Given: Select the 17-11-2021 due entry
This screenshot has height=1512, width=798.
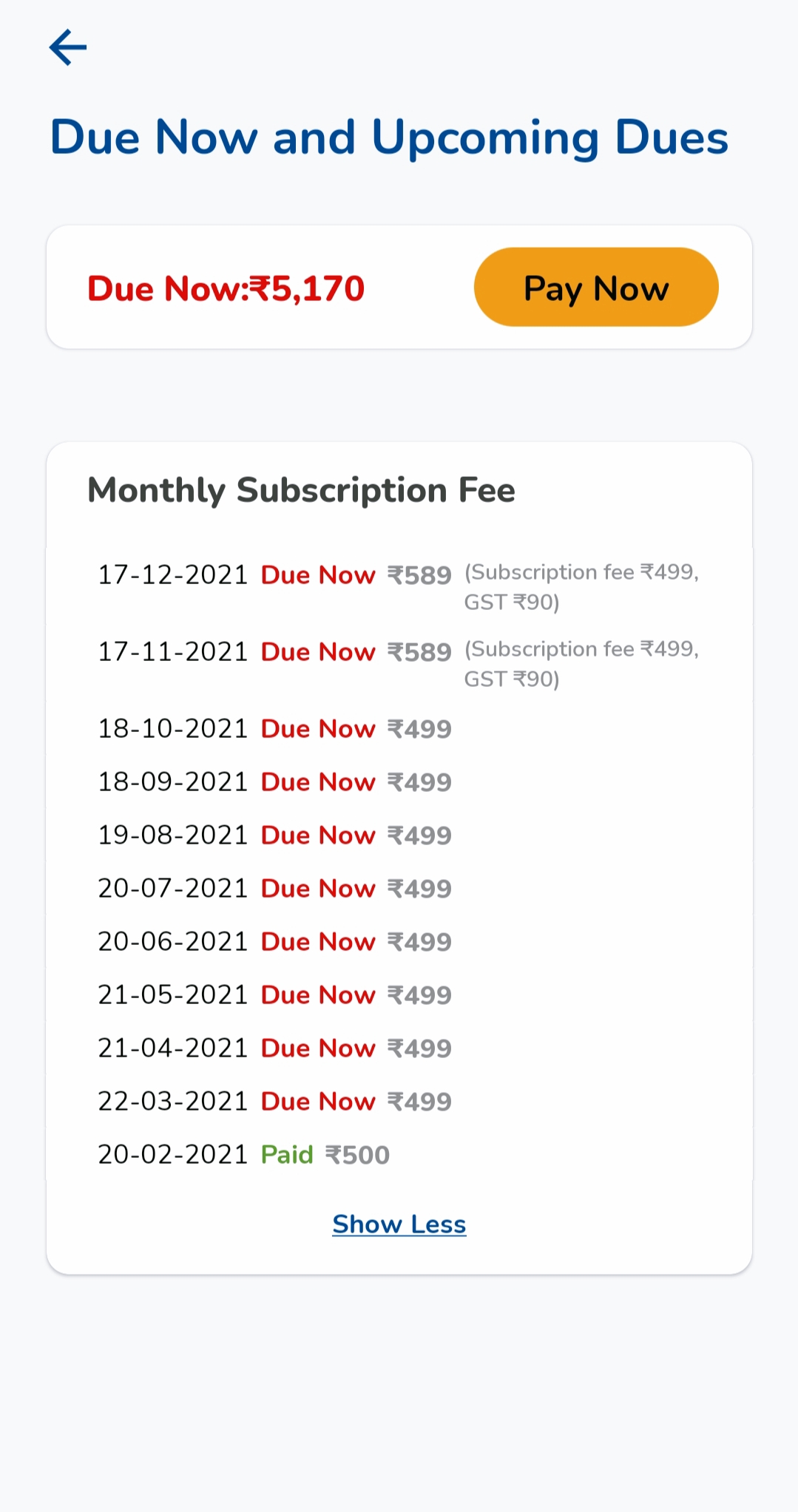Looking at the screenshot, I should click(274, 652).
